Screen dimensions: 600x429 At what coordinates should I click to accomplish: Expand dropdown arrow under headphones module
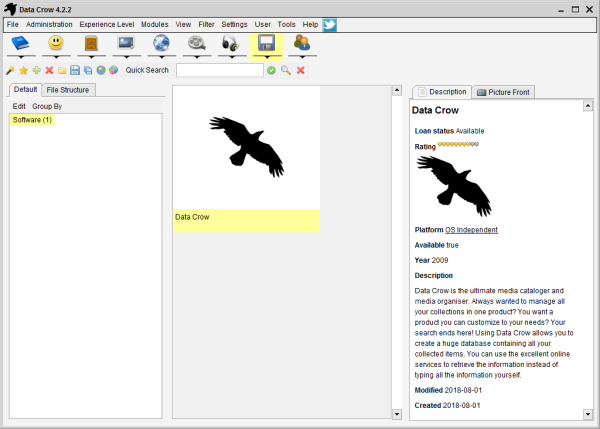(232, 57)
